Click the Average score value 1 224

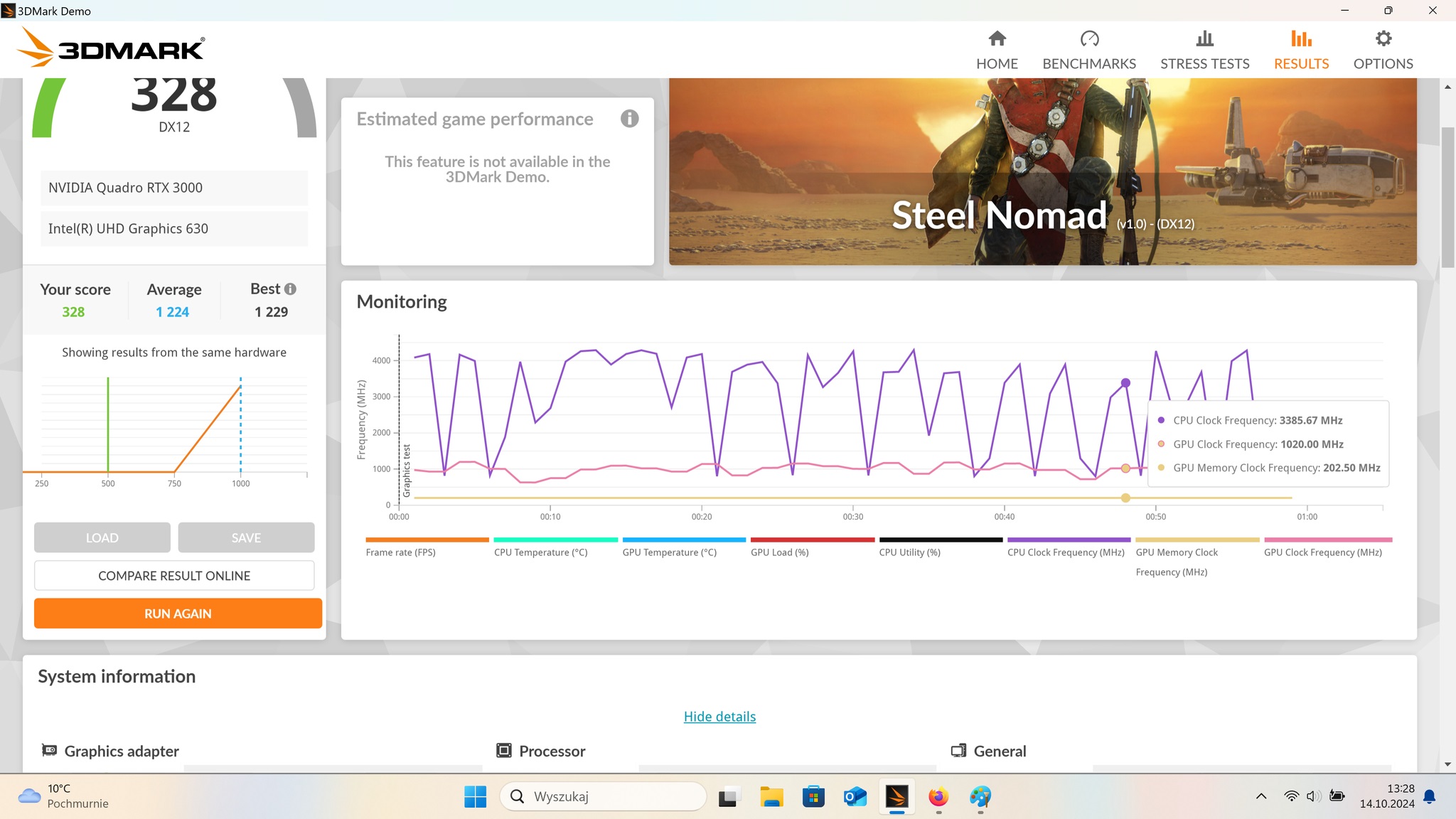(173, 311)
